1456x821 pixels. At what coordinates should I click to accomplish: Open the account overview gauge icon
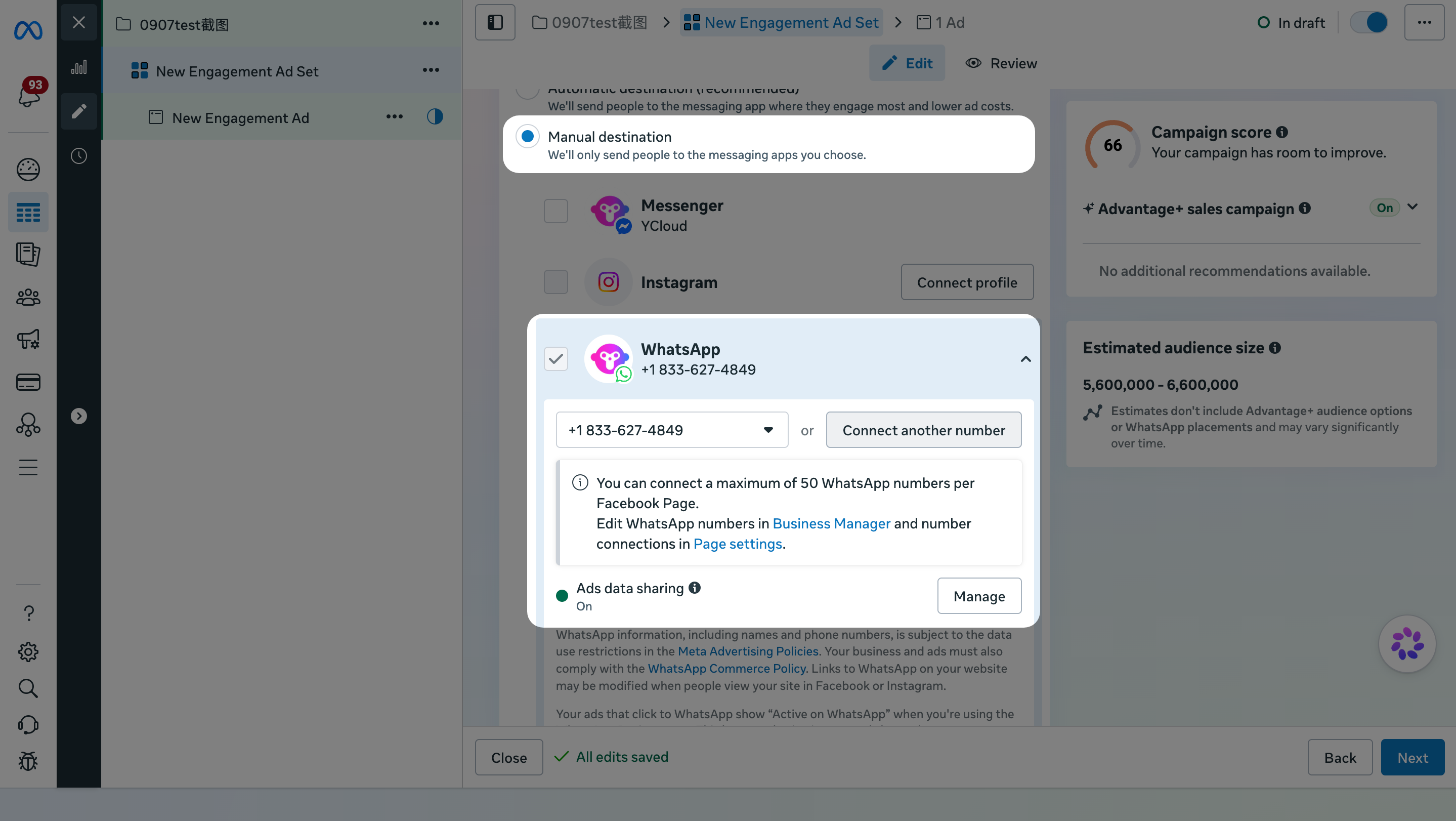[28, 169]
